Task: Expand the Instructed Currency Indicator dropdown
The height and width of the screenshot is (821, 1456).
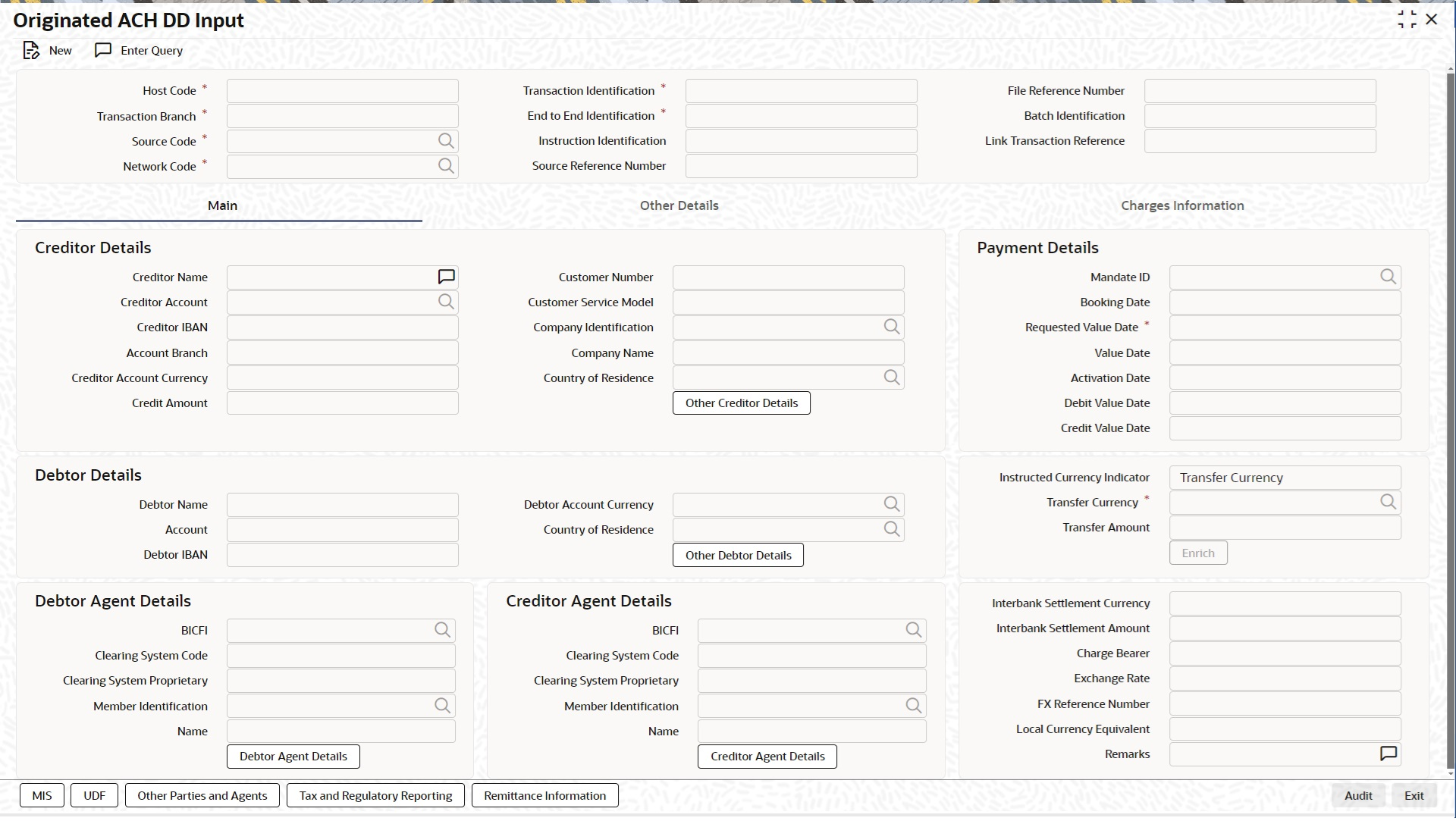Action: (x=1285, y=478)
